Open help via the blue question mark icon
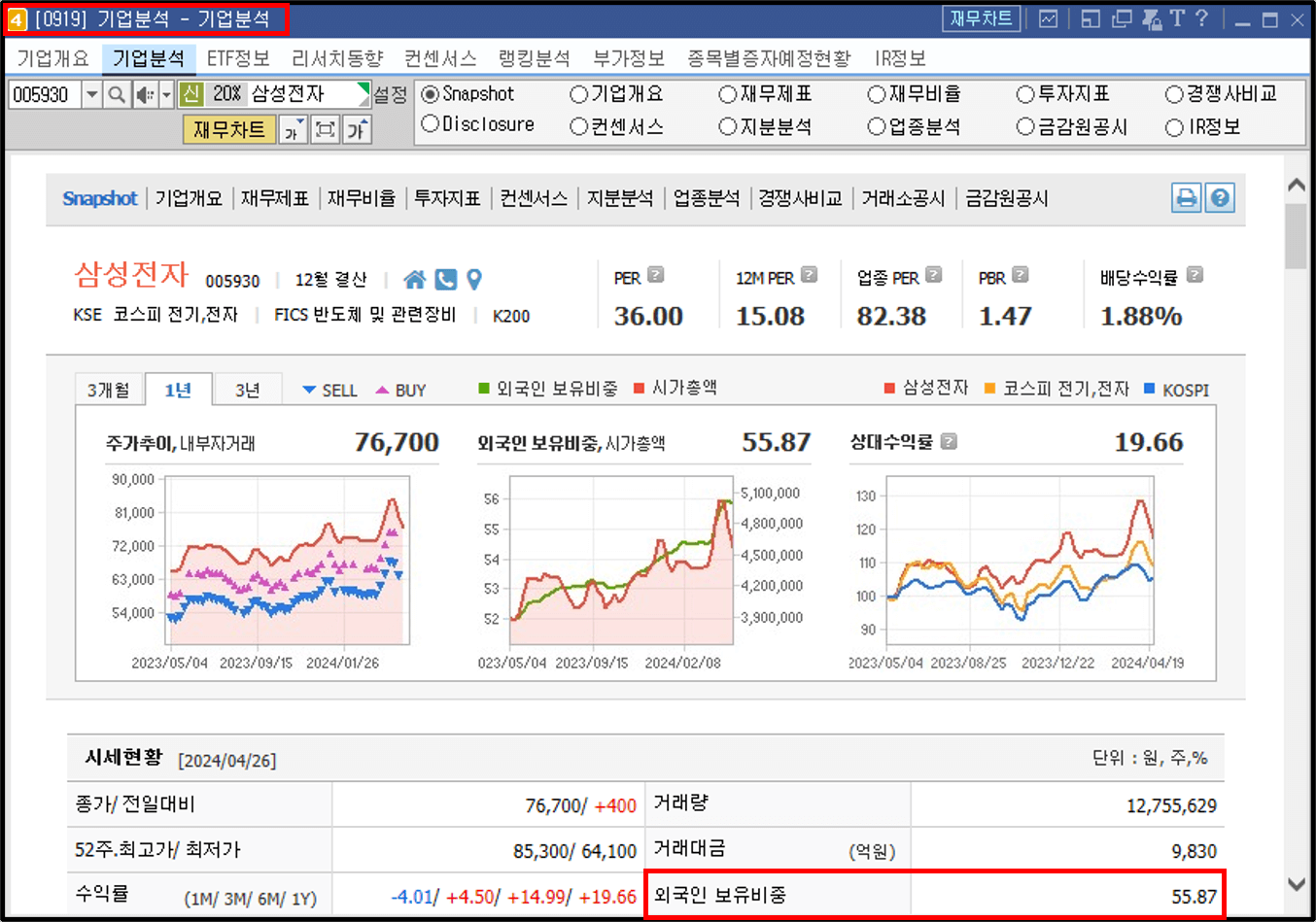 point(1221,197)
